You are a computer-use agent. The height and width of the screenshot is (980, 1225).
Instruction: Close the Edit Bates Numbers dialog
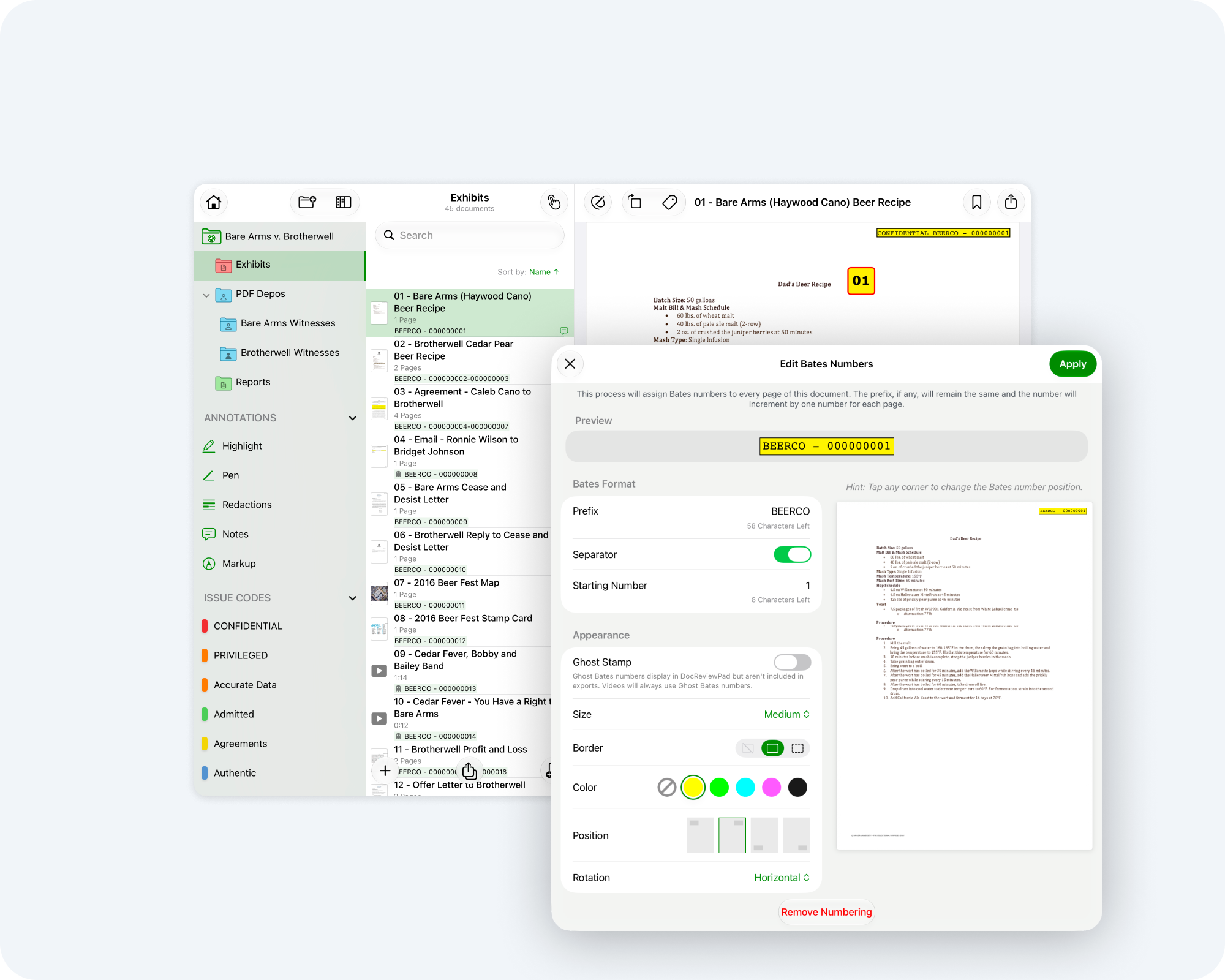570,364
